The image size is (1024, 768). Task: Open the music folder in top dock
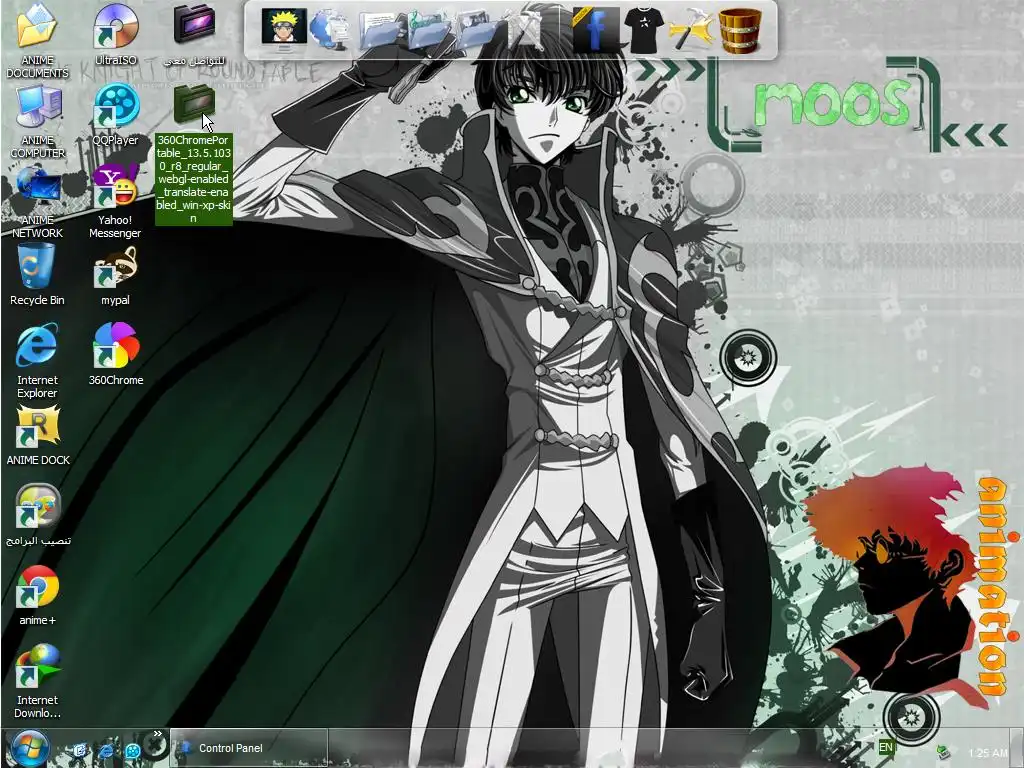[428, 30]
